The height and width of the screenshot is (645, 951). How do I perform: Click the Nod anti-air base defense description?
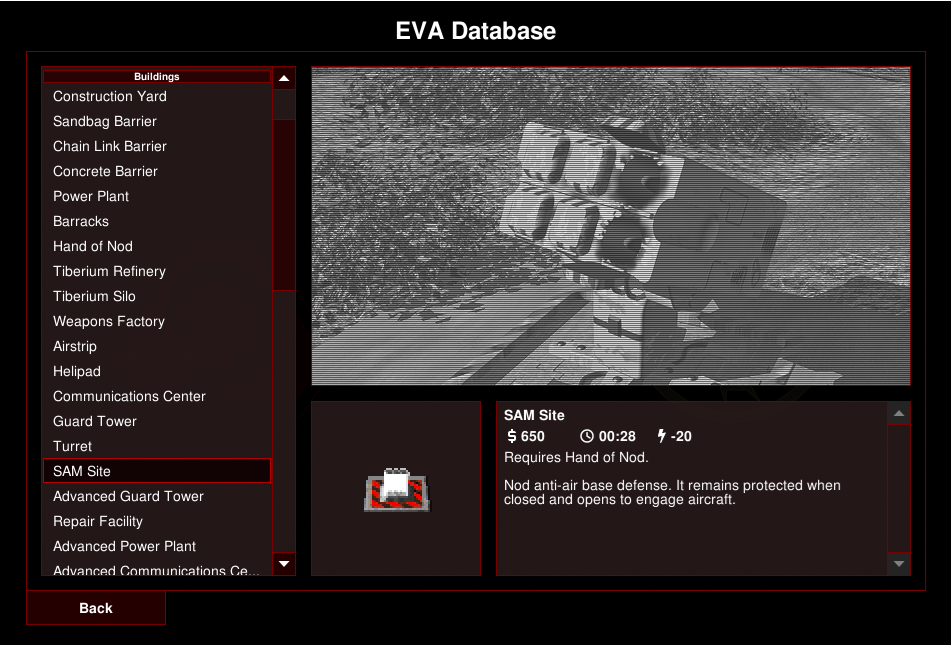(x=672, y=492)
